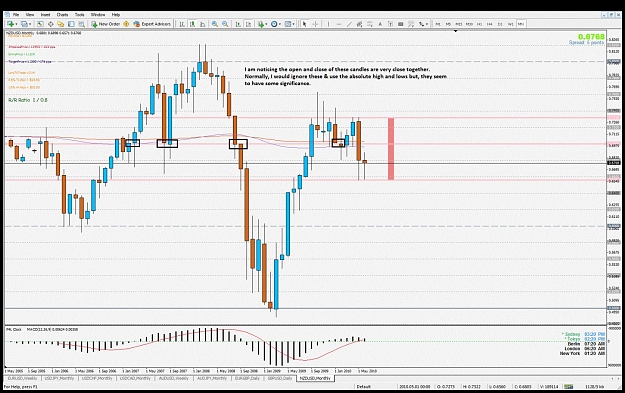Toggle Expert Advisors on or off

(152, 24)
